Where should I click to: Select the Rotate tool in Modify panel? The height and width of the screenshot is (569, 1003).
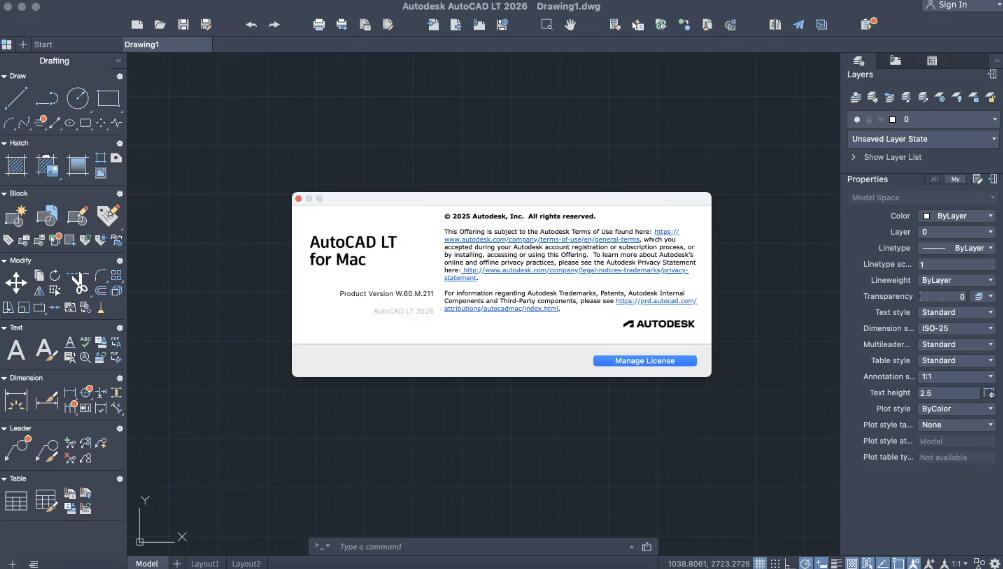(55, 276)
